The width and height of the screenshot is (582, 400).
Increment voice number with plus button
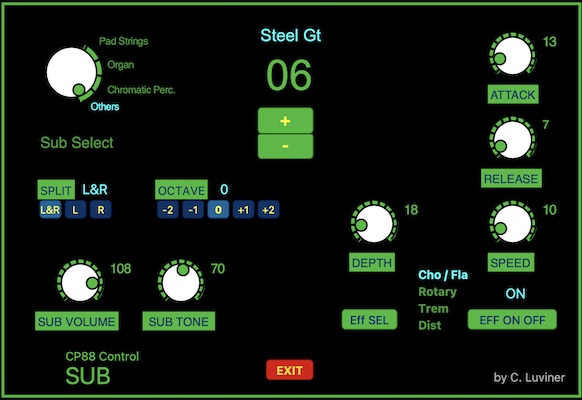tap(285, 121)
